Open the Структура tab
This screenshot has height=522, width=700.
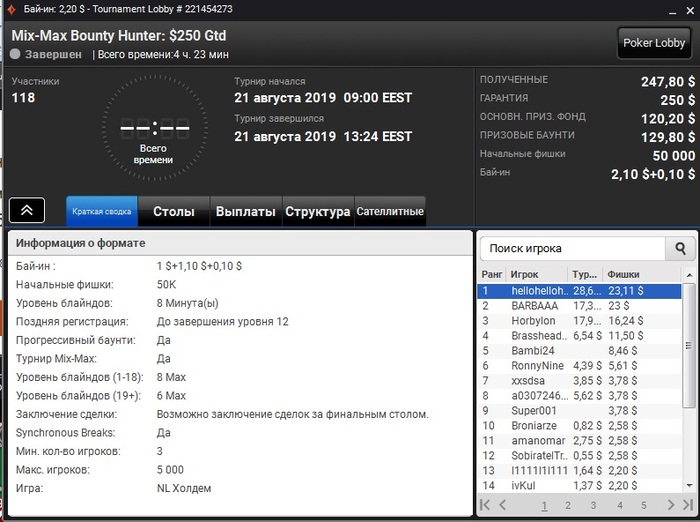pos(318,211)
